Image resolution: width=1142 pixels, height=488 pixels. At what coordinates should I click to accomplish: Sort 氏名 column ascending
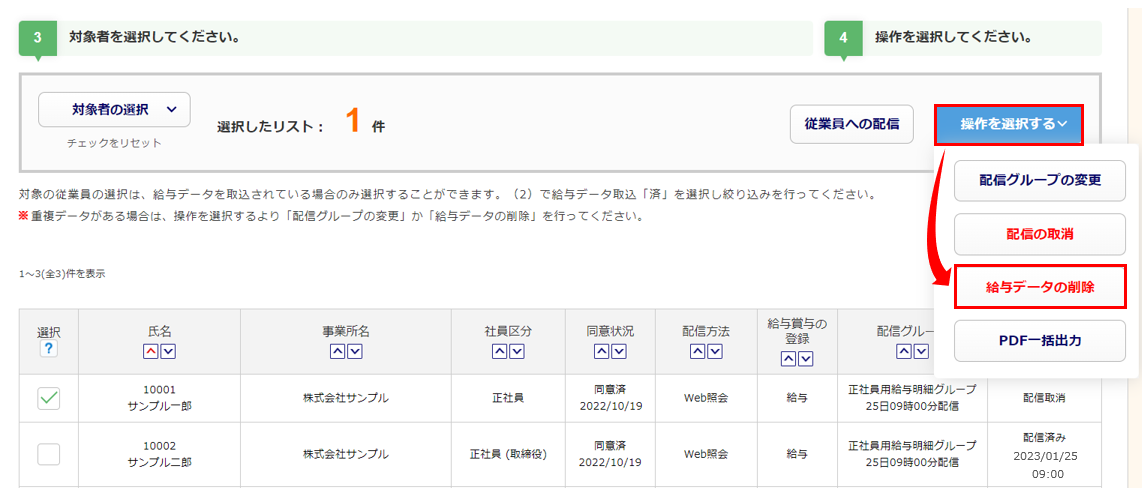[x=150, y=352]
